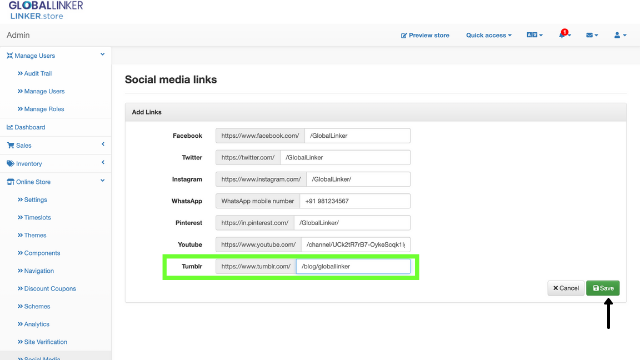
Task: Click the https://in.pinterest.com/ prefix text
Action: pyautogui.click(x=255, y=223)
